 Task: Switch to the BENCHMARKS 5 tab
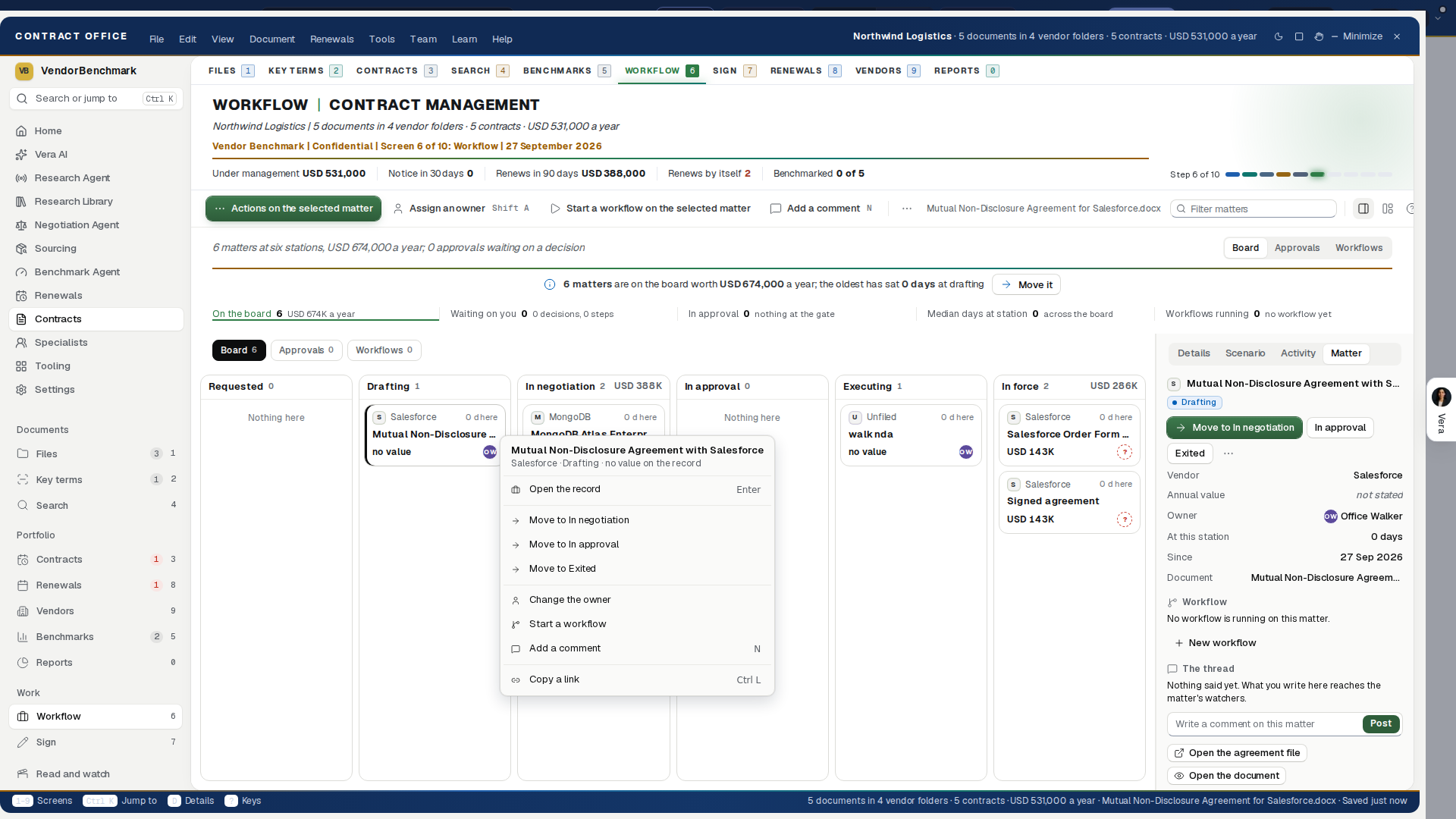[x=566, y=71]
